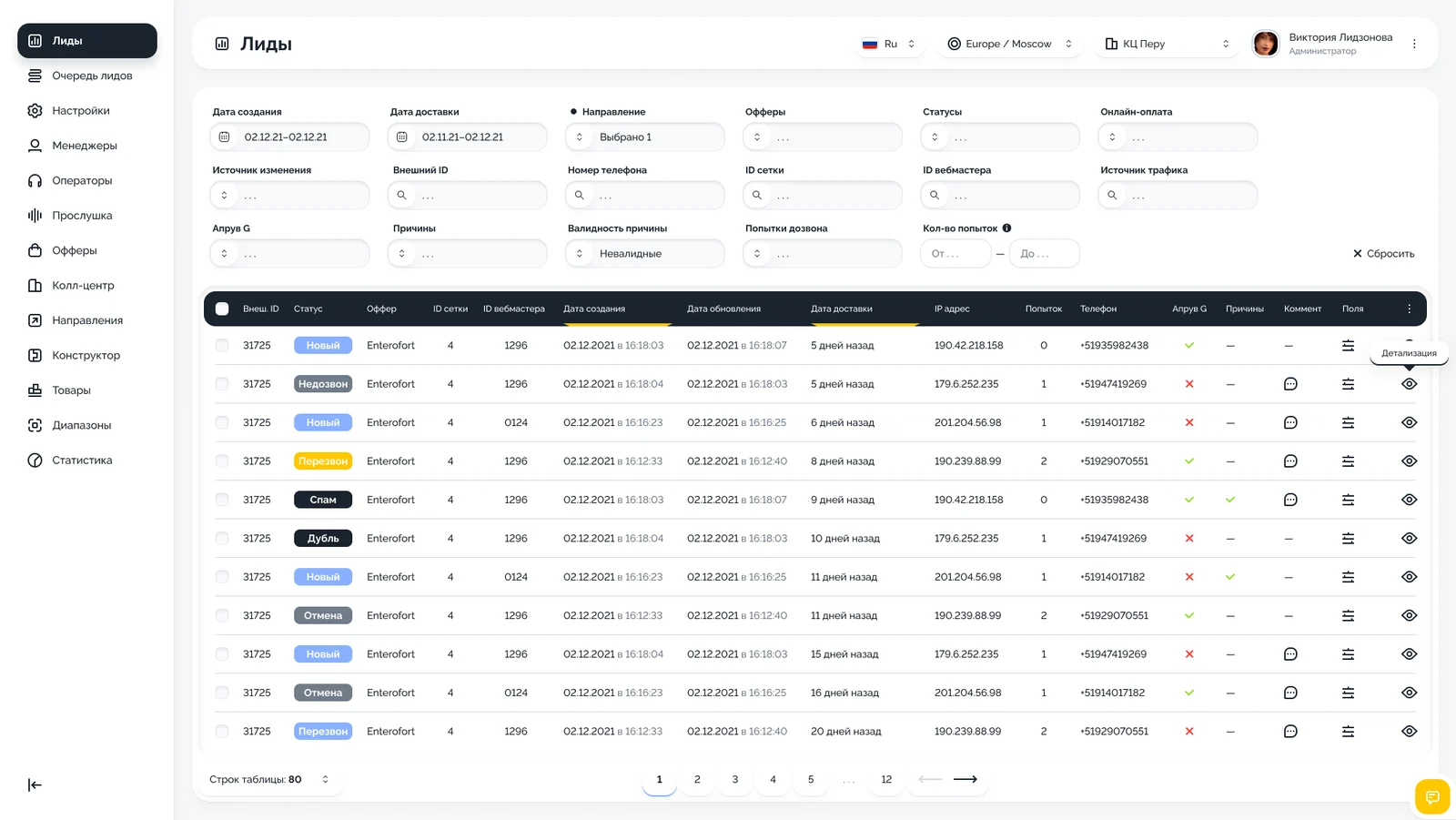Viewport: 1456px width, 820px height.
Task: Open the Europe / Moscow timezone selector
Action: click(x=1010, y=44)
